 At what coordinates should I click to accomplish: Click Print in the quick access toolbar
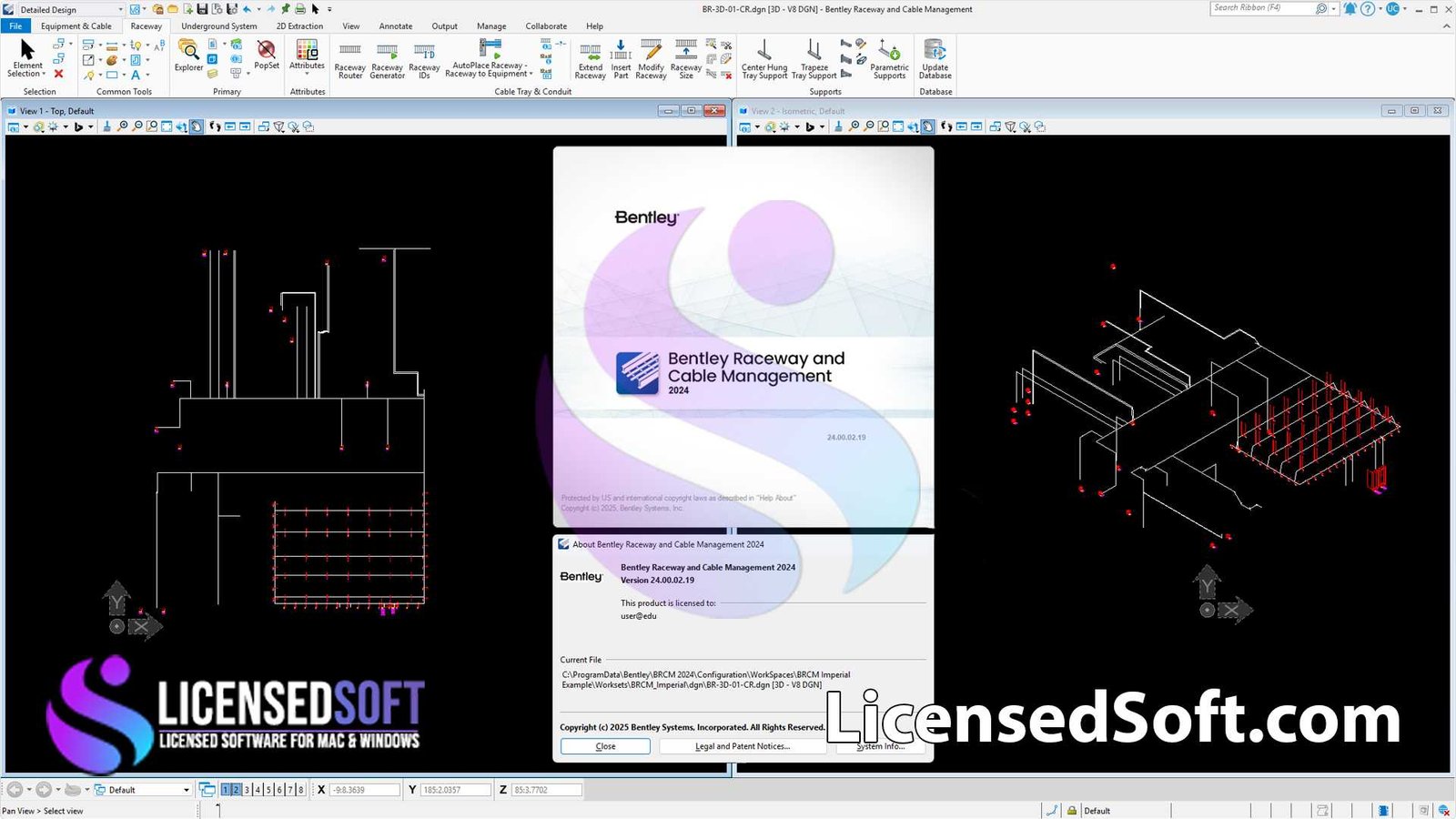click(x=300, y=9)
